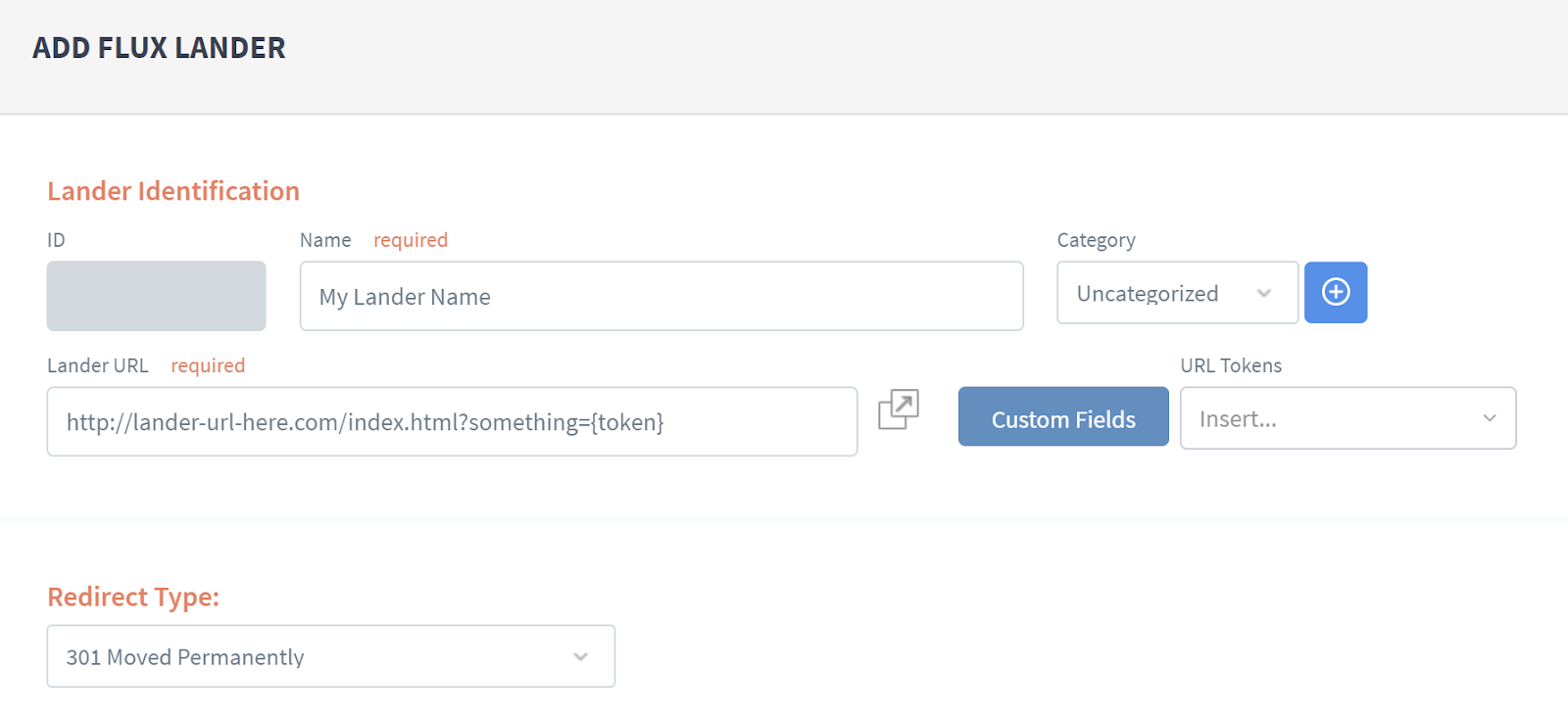Click the Custom Fields button
The height and width of the screenshot is (722, 1568).
click(1063, 416)
